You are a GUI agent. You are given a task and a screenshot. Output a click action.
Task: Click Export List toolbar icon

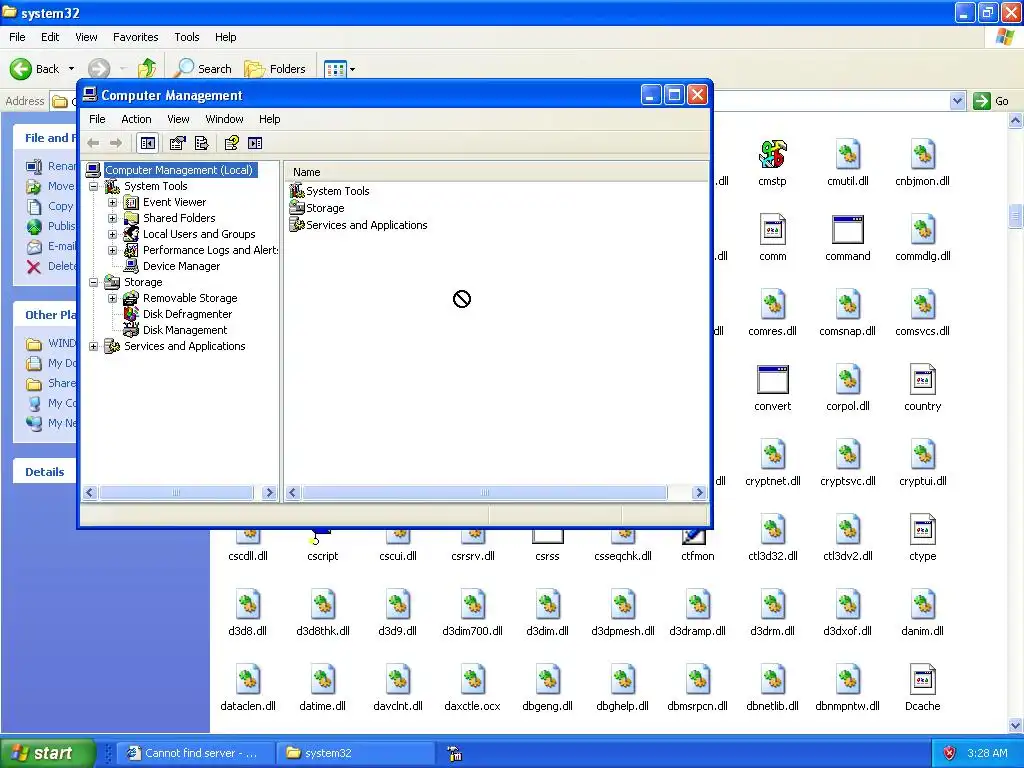[202, 143]
